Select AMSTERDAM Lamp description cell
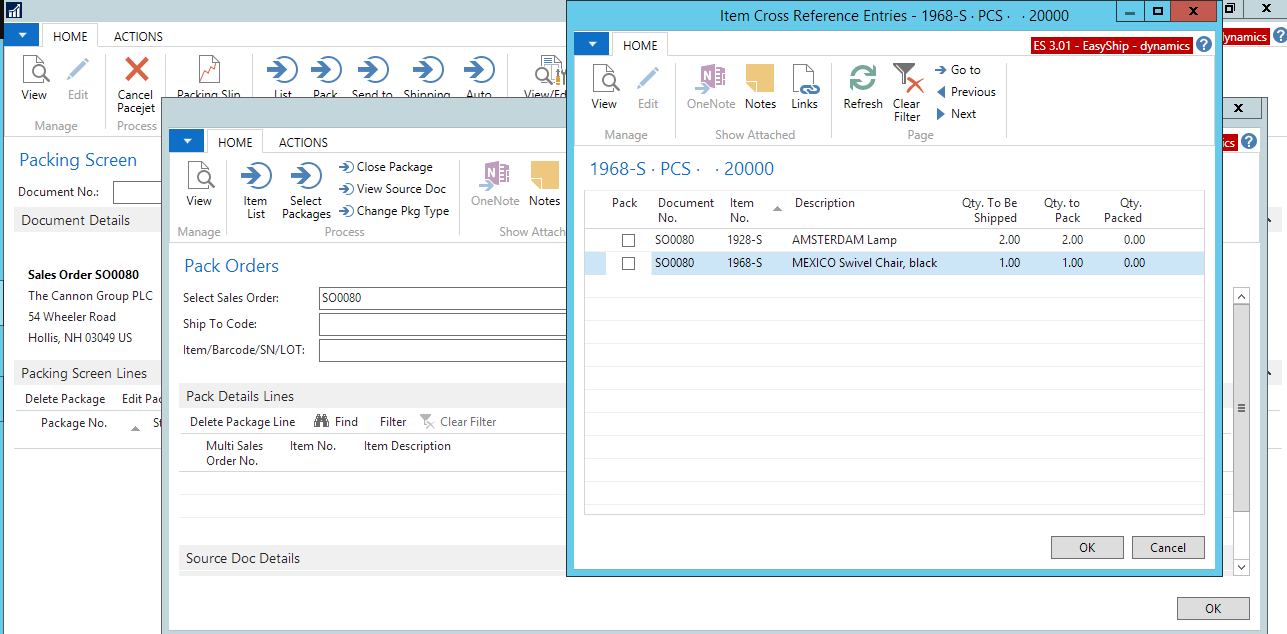The height and width of the screenshot is (634, 1287). click(x=844, y=240)
